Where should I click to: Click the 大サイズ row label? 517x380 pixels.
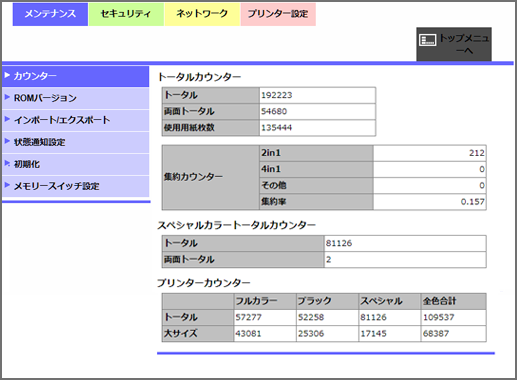(198, 334)
